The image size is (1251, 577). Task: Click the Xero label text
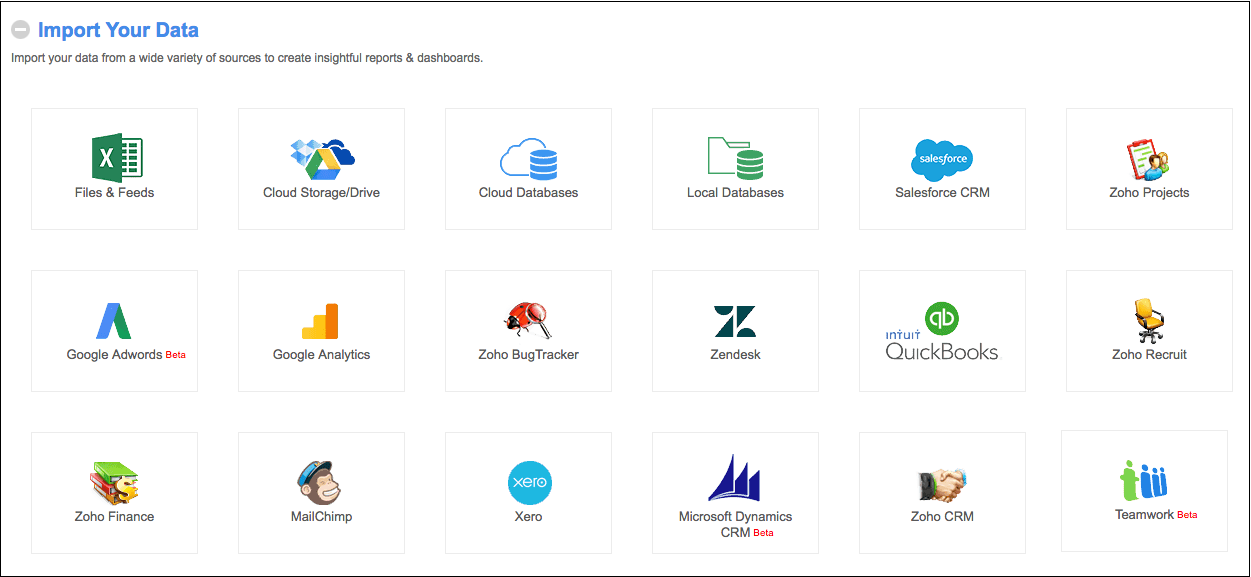528,516
